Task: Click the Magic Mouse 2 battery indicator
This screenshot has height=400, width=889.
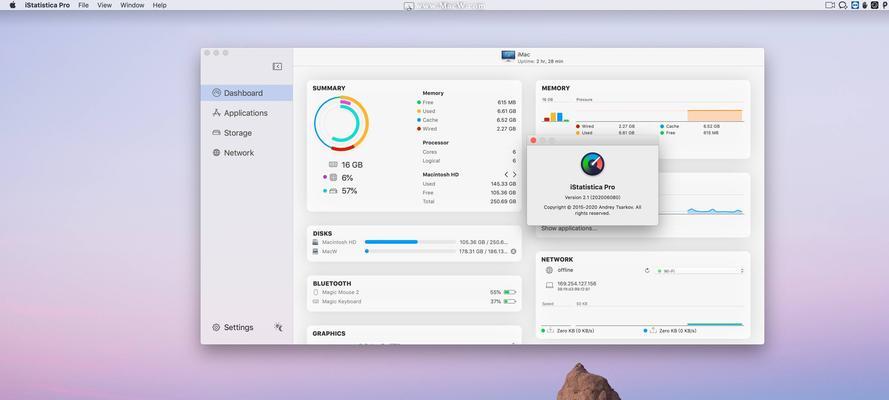Action: click(510, 292)
